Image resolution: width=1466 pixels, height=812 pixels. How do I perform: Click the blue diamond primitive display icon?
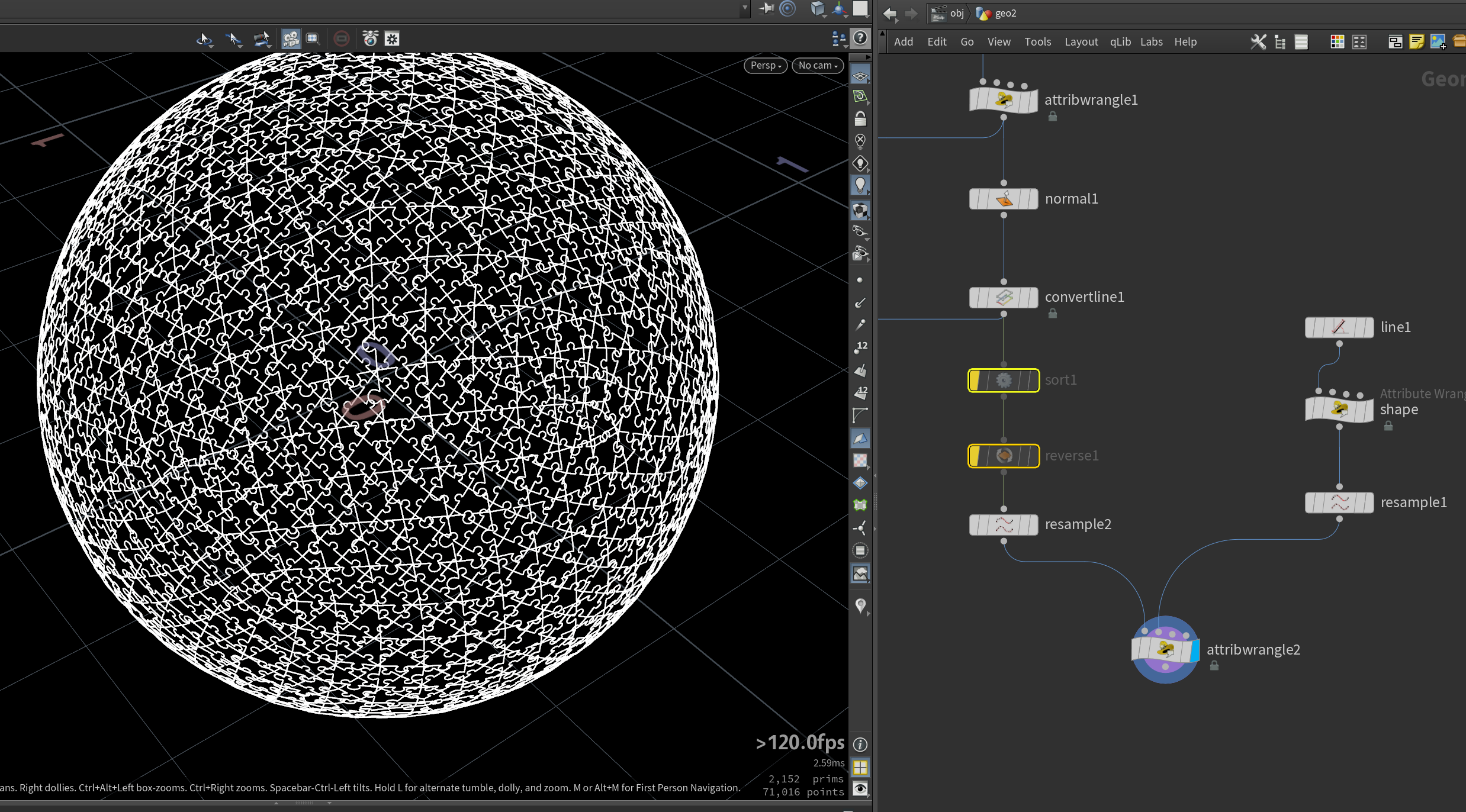[860, 483]
